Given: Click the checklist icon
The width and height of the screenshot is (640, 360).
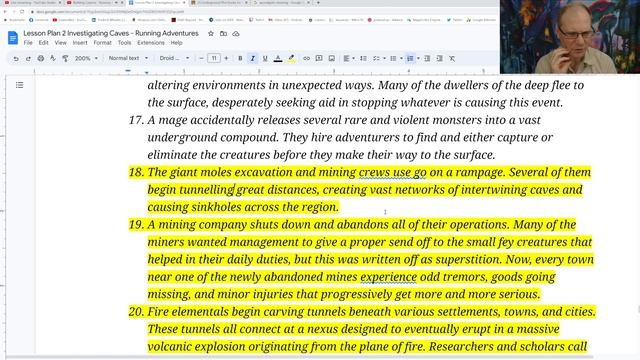Looking at the screenshot, I should (376, 59).
